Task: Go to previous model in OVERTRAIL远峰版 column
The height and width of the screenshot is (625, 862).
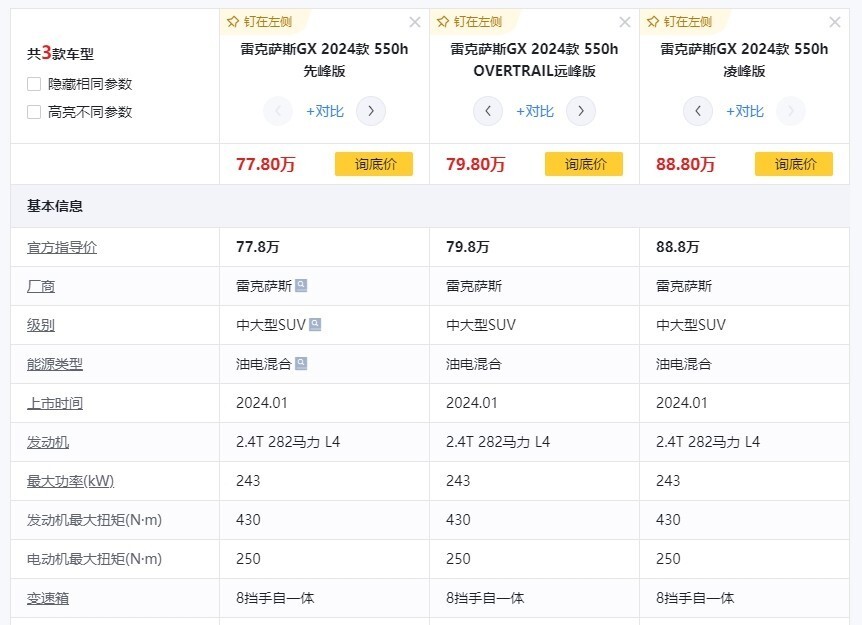Action: pos(487,111)
